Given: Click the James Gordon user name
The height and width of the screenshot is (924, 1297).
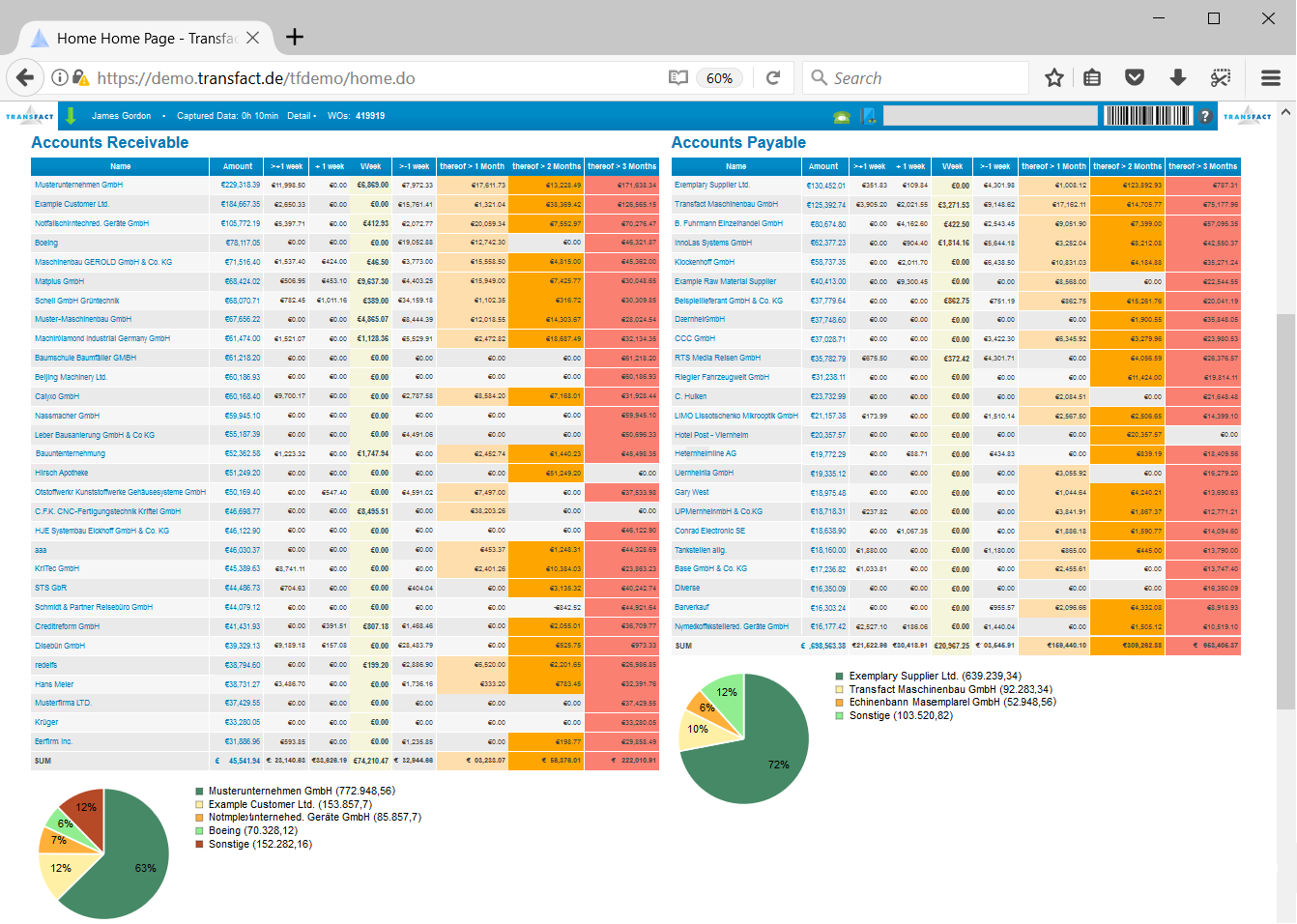Looking at the screenshot, I should [121, 116].
